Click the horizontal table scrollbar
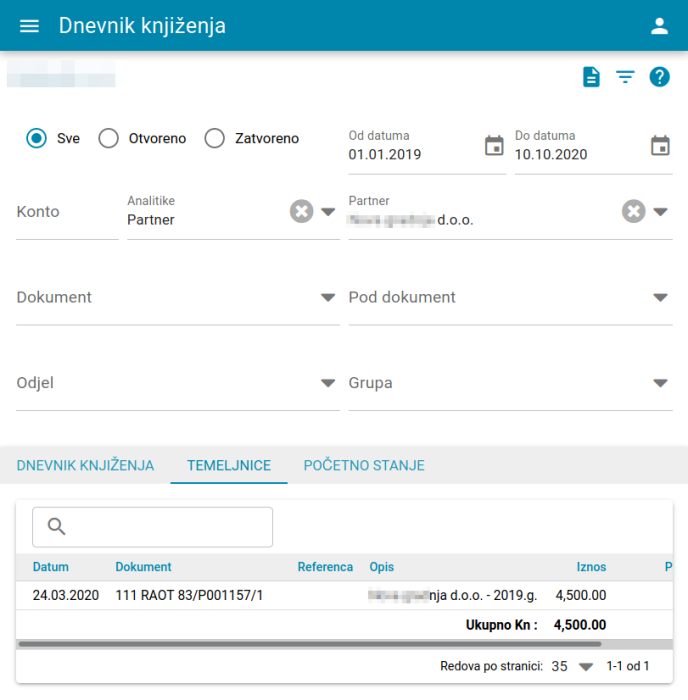This screenshot has height=700, width=688. click(x=310, y=644)
